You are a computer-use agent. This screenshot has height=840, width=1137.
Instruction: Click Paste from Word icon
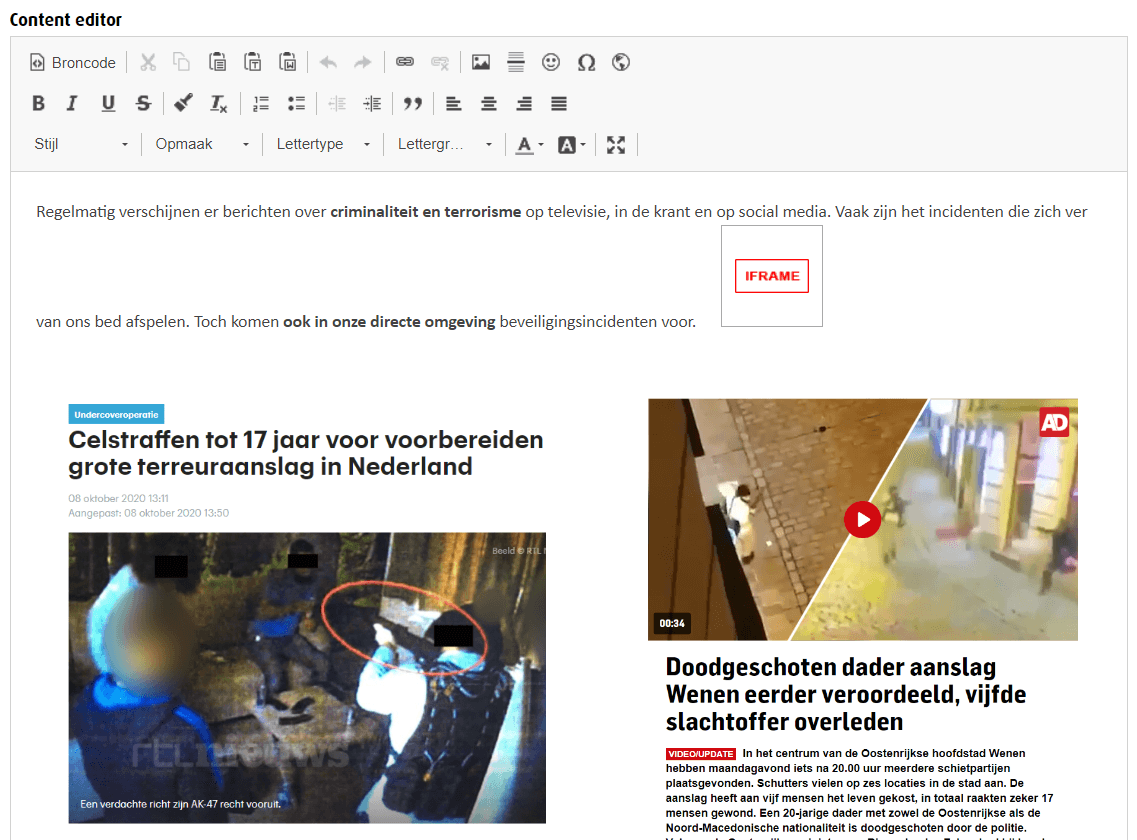coord(288,62)
